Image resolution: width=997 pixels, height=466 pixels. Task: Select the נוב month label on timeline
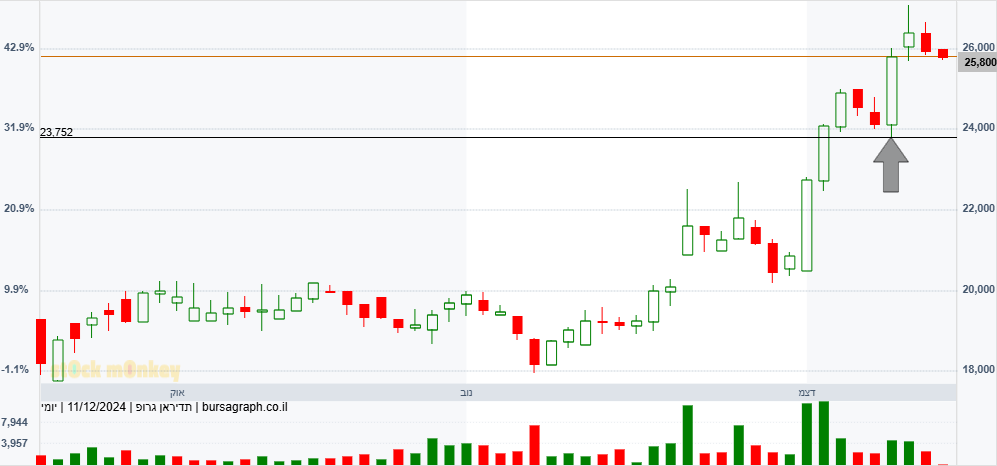click(466, 392)
